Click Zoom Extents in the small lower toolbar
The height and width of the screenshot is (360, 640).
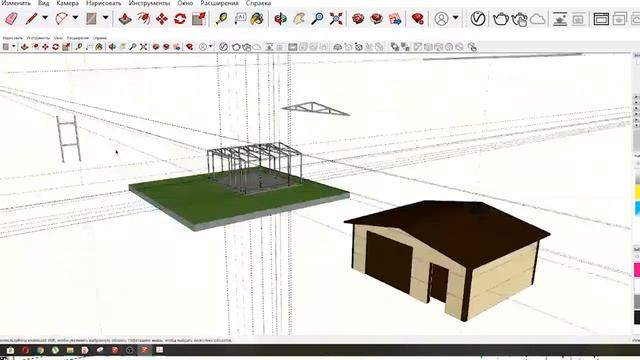click(143, 47)
